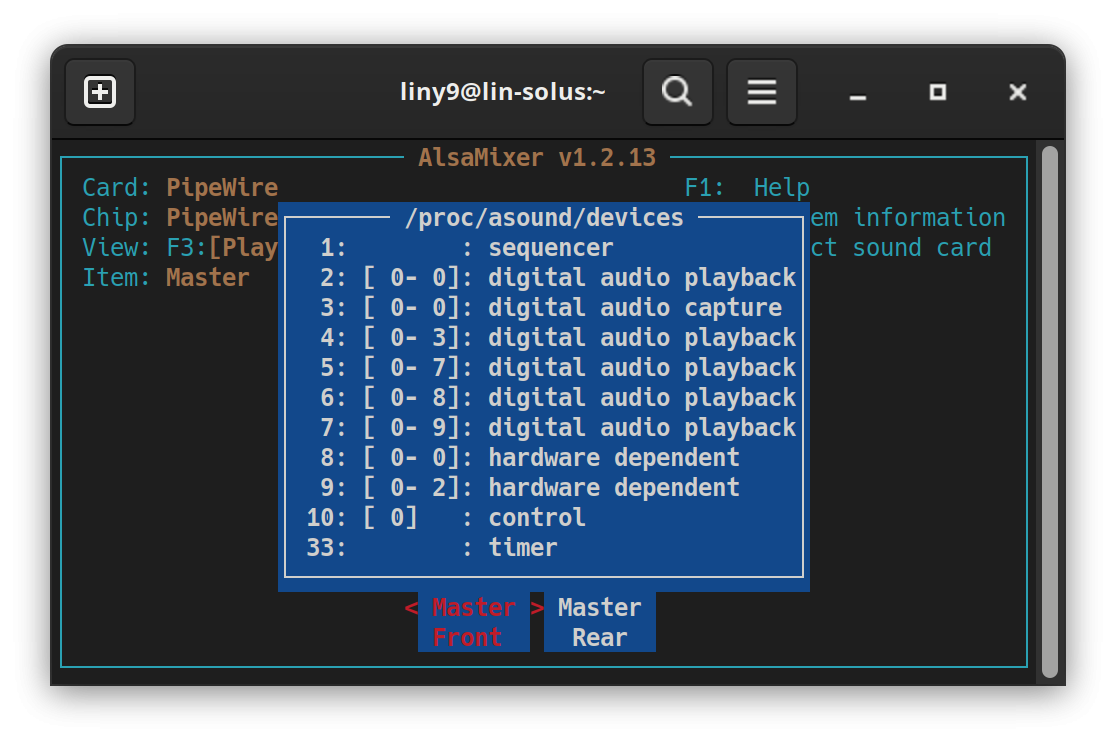Click the right arrow after Master Front
The width and height of the screenshot is (1116, 742).
537,608
